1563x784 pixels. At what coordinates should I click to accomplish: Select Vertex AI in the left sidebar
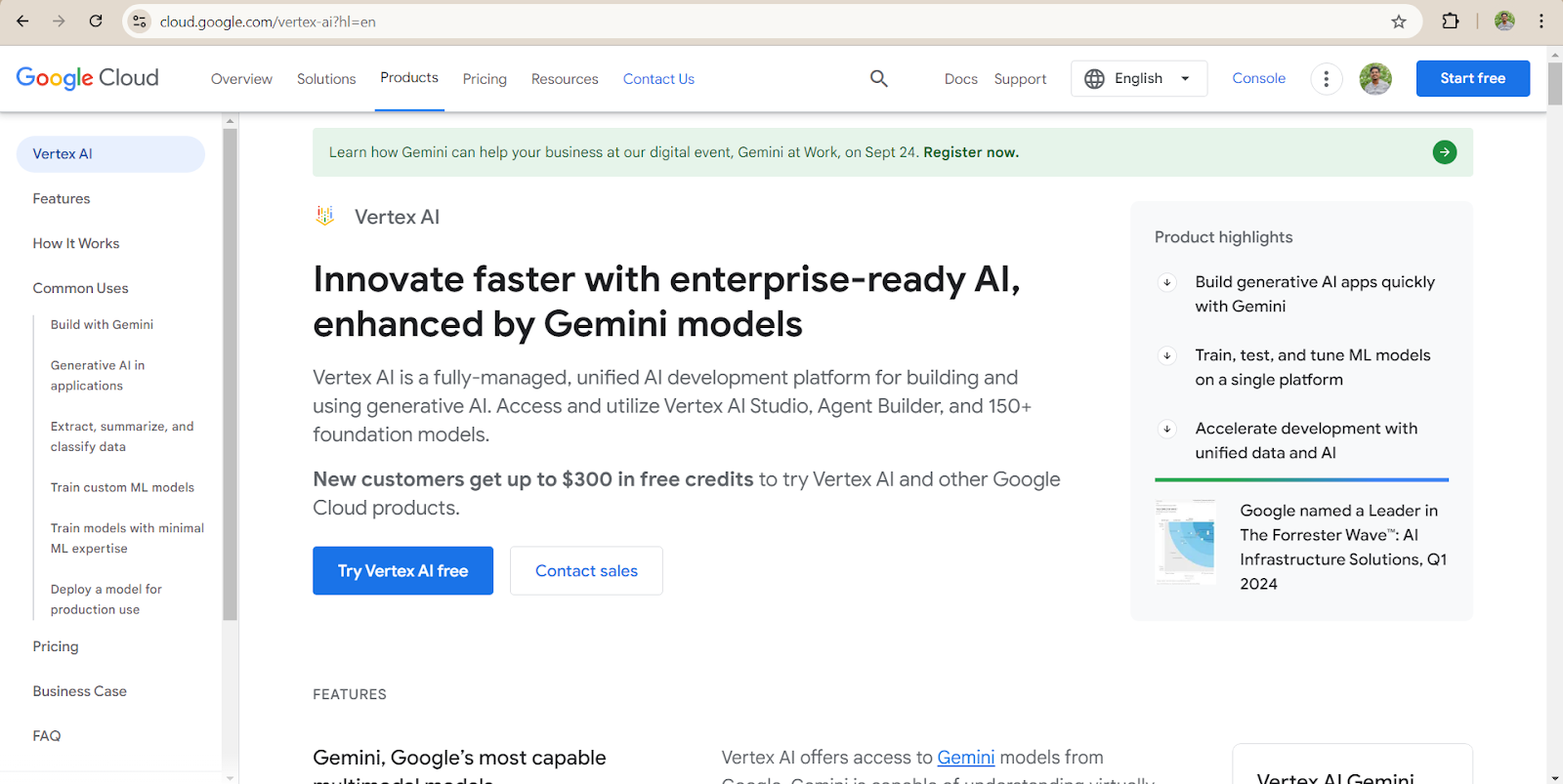click(110, 154)
